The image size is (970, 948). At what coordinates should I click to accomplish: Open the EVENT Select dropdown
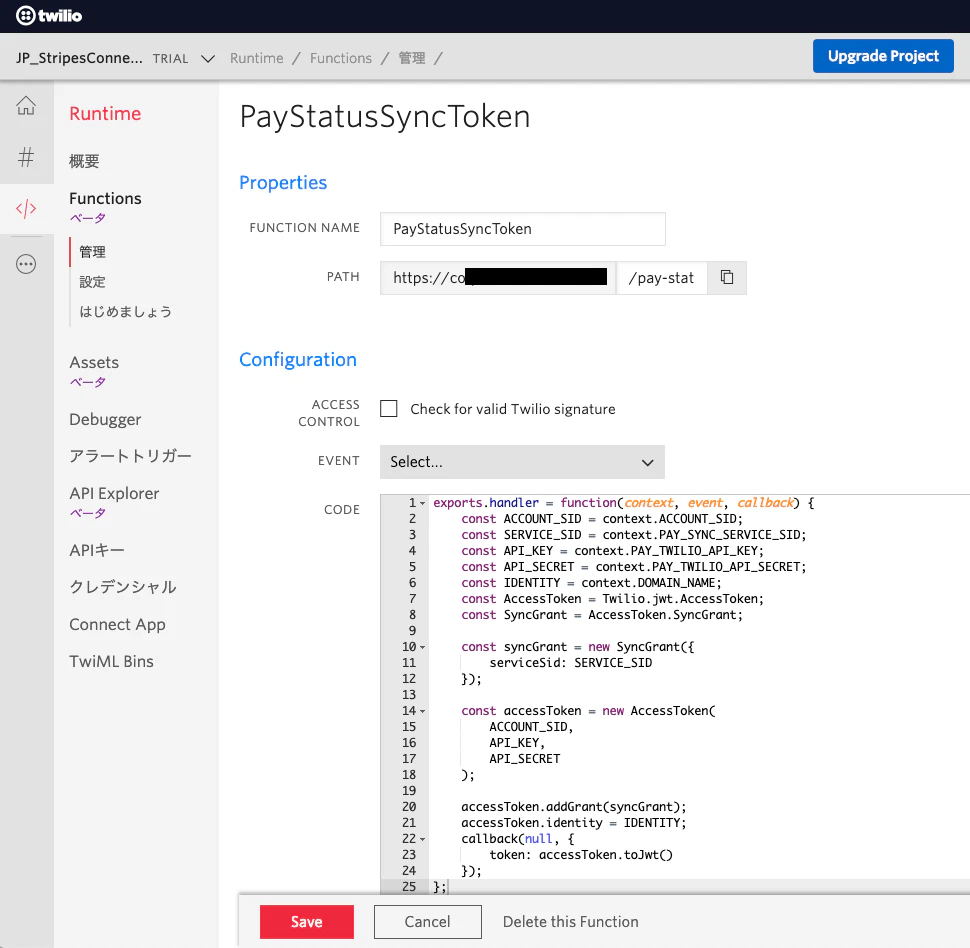(x=522, y=462)
